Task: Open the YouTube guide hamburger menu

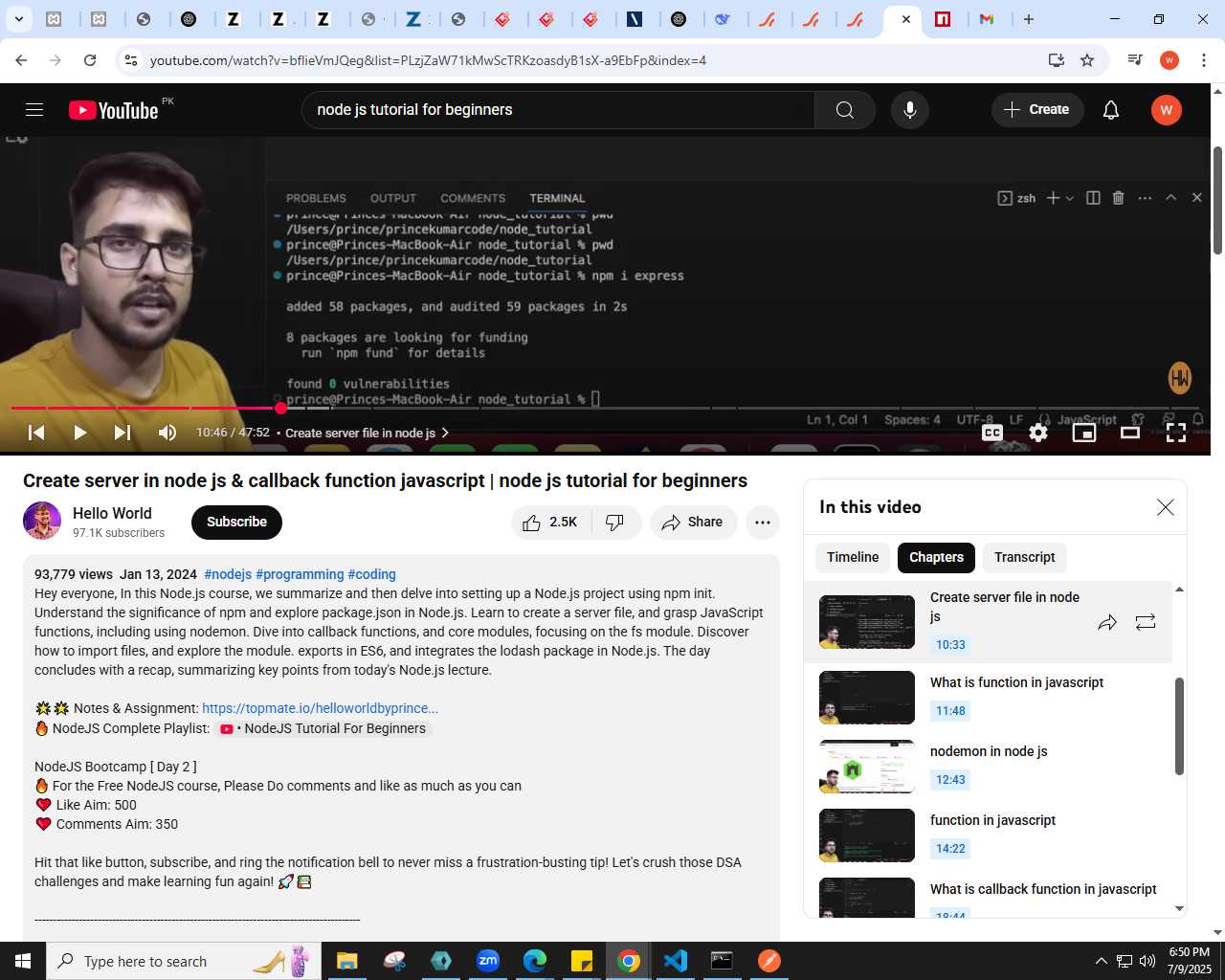Action: point(34,110)
